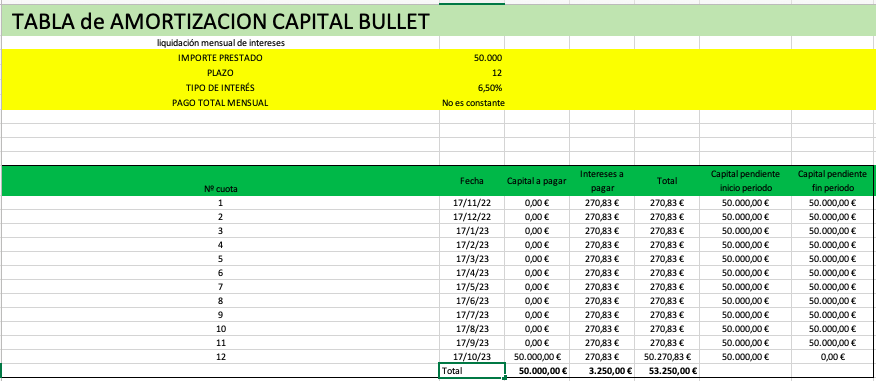
Task: Click the Capital a pagar header
Action: click(537, 180)
